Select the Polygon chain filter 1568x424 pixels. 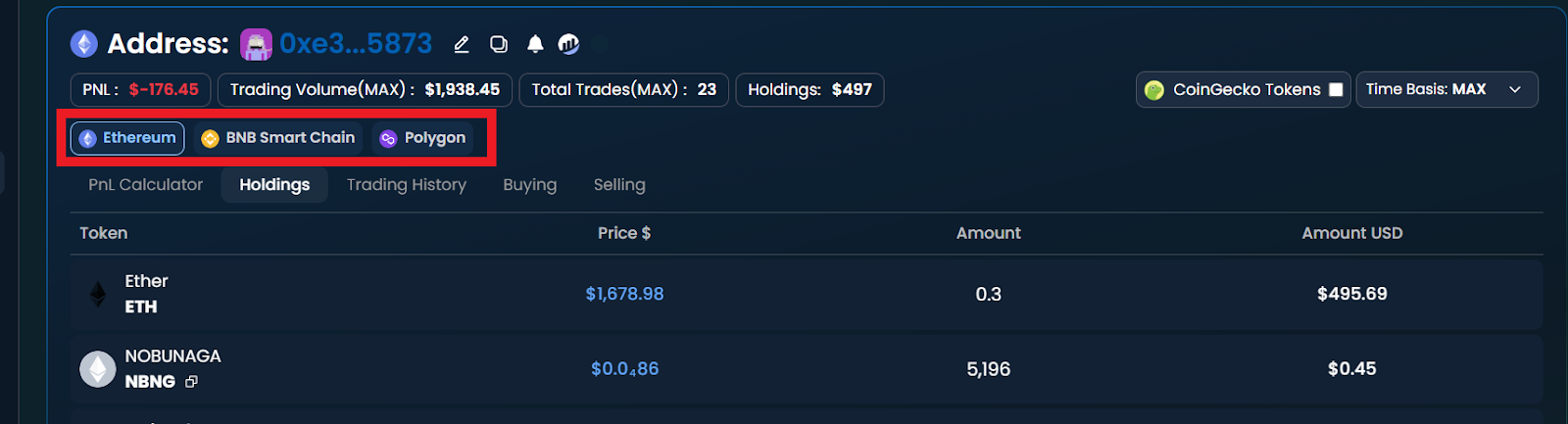423,138
